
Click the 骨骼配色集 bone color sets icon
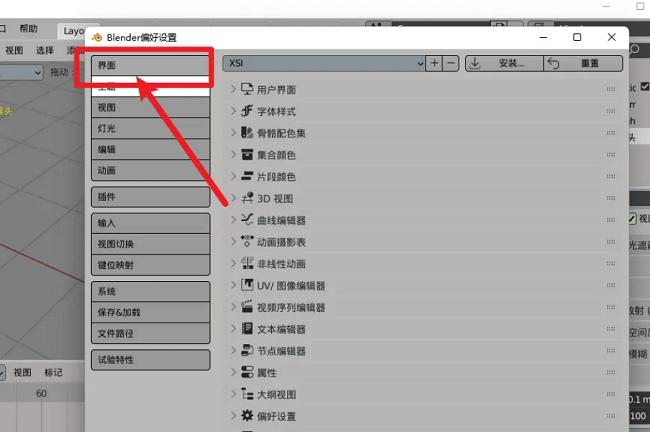(247, 133)
